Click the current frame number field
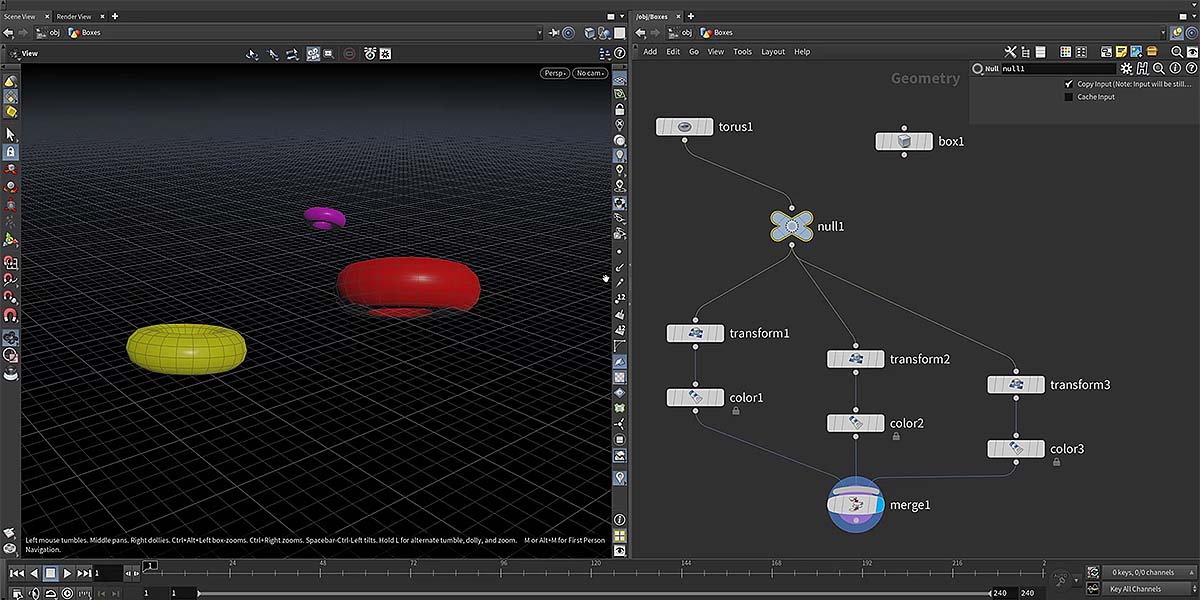This screenshot has height=600, width=1200. point(108,574)
